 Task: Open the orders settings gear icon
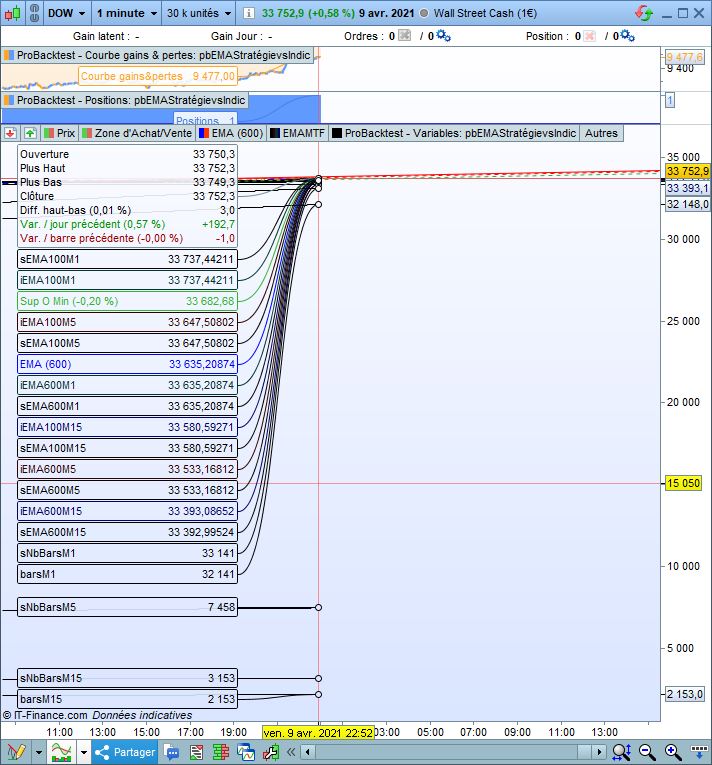pyautogui.click(x=443, y=36)
